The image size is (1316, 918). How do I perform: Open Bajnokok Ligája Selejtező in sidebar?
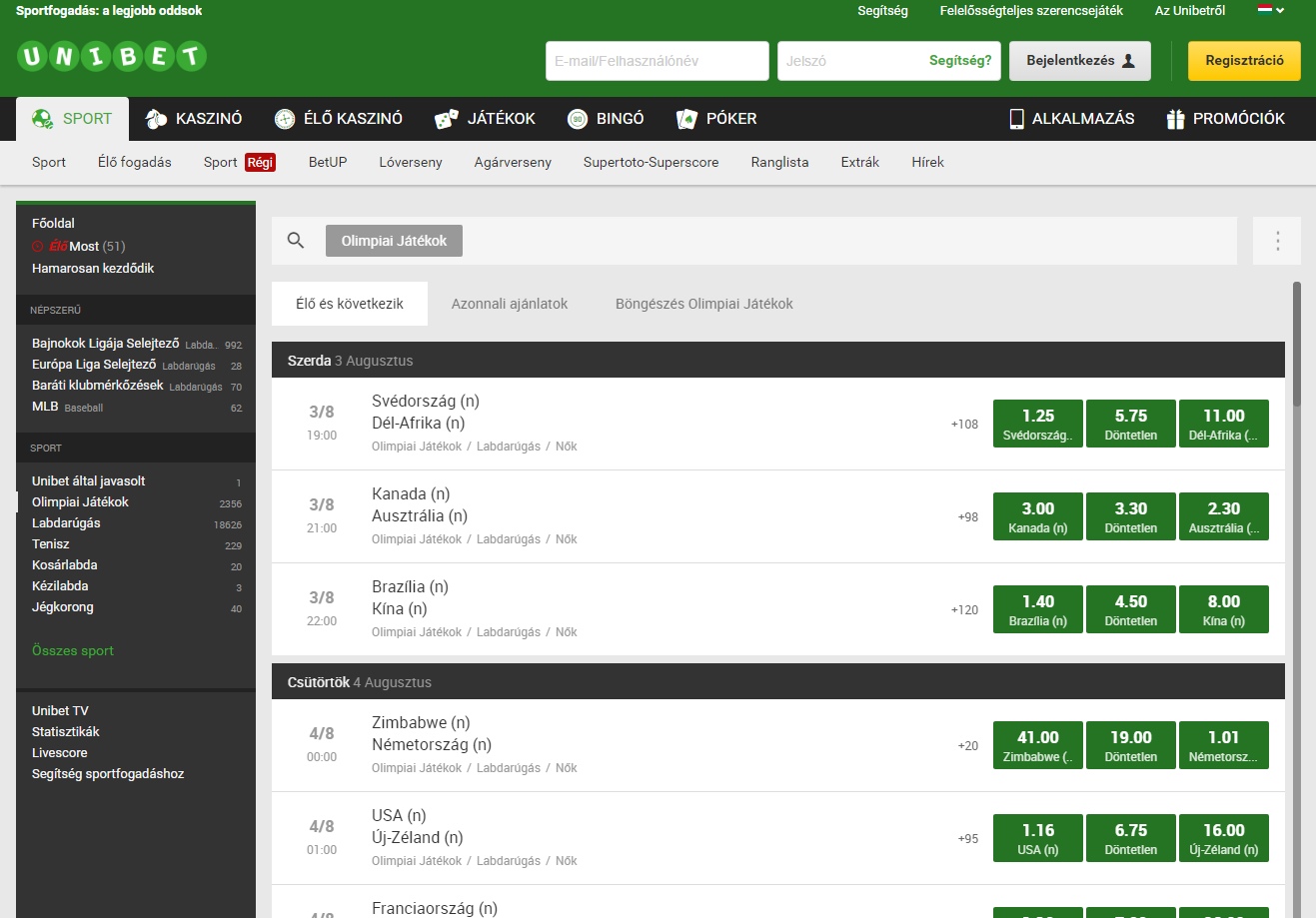(x=136, y=344)
